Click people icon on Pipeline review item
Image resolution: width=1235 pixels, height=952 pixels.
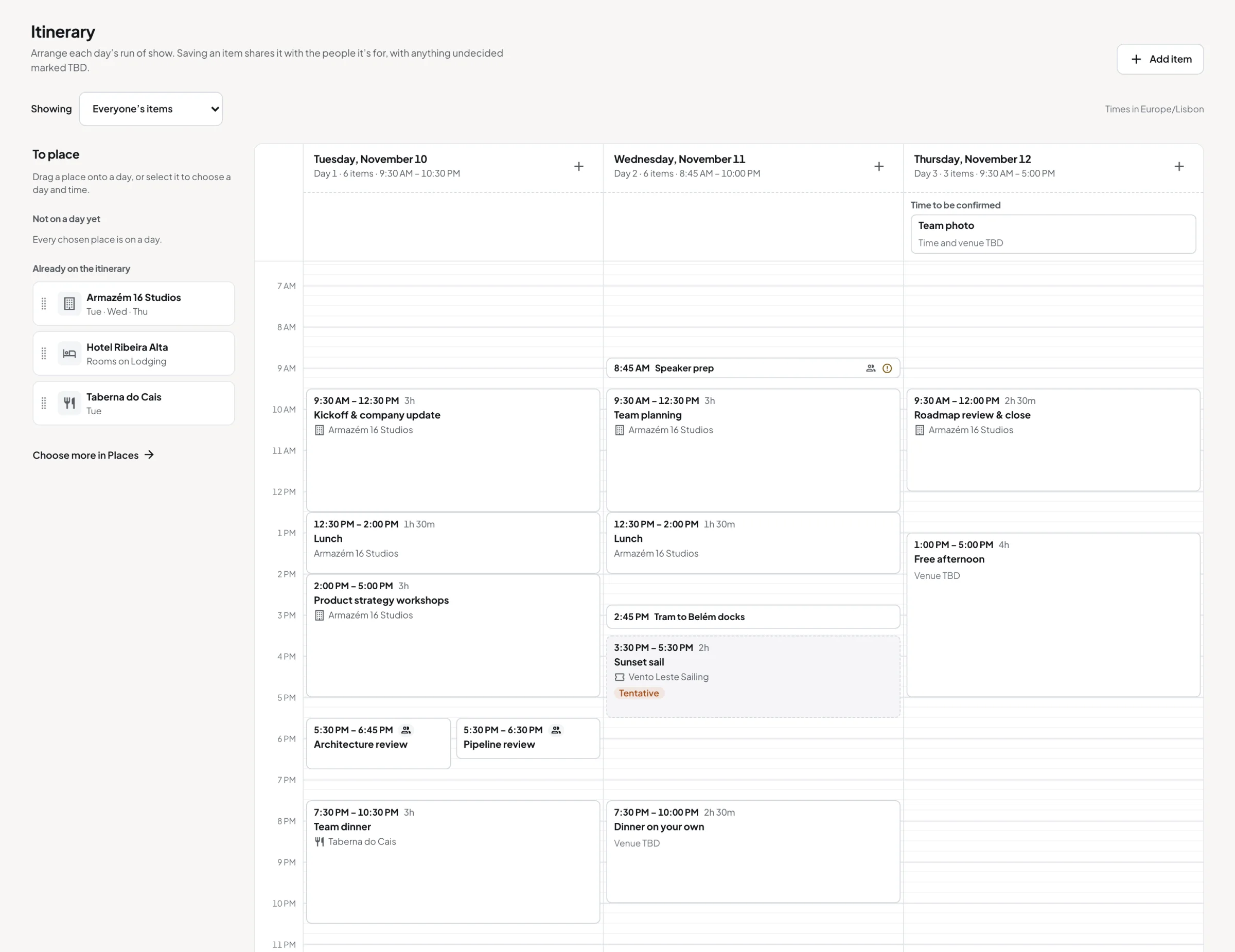click(x=556, y=730)
